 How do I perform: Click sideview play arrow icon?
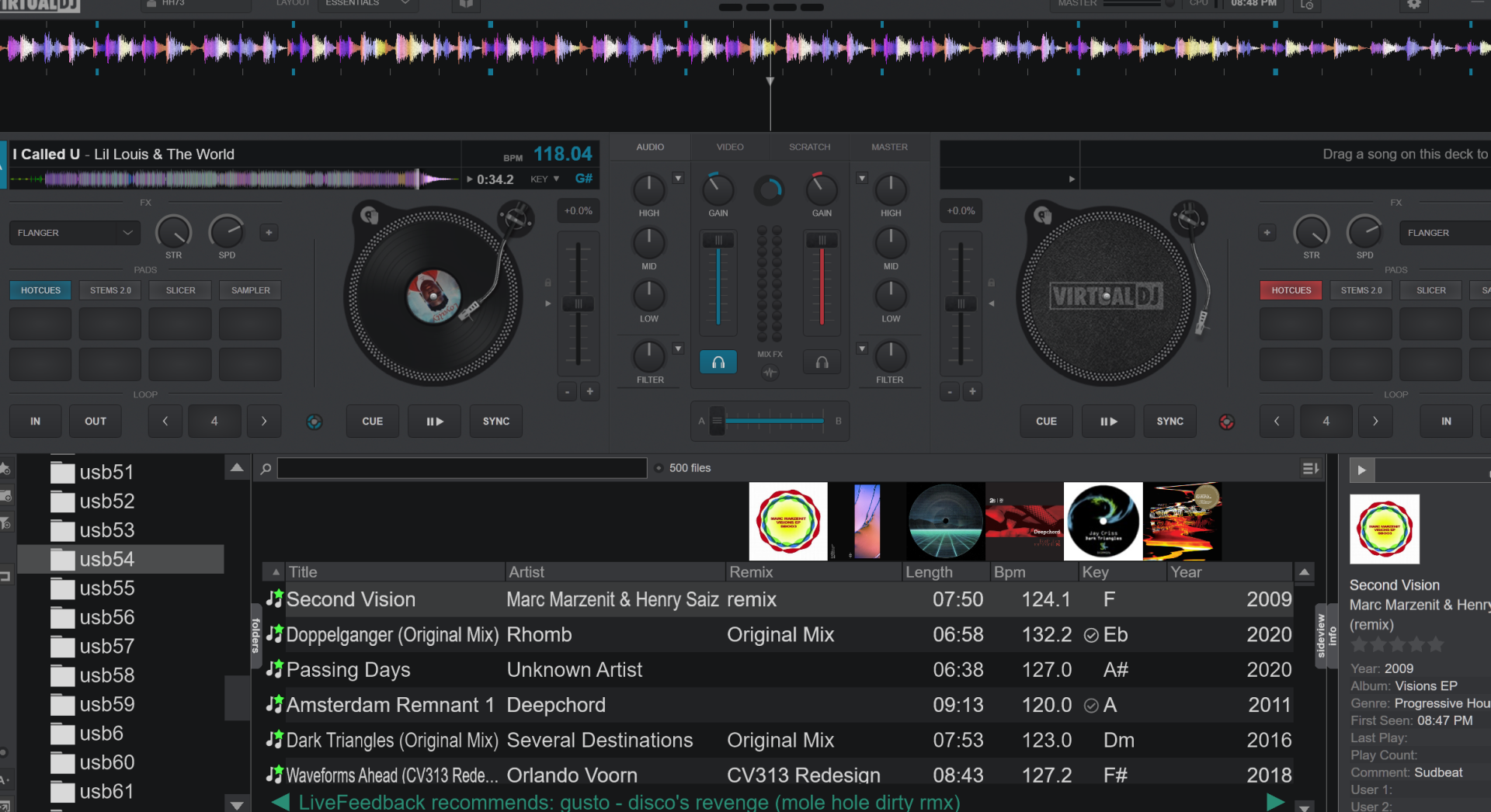[1361, 470]
